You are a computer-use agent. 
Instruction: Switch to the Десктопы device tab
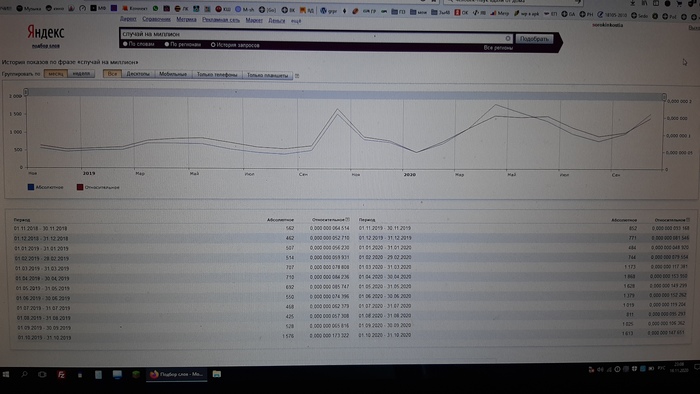pos(138,74)
